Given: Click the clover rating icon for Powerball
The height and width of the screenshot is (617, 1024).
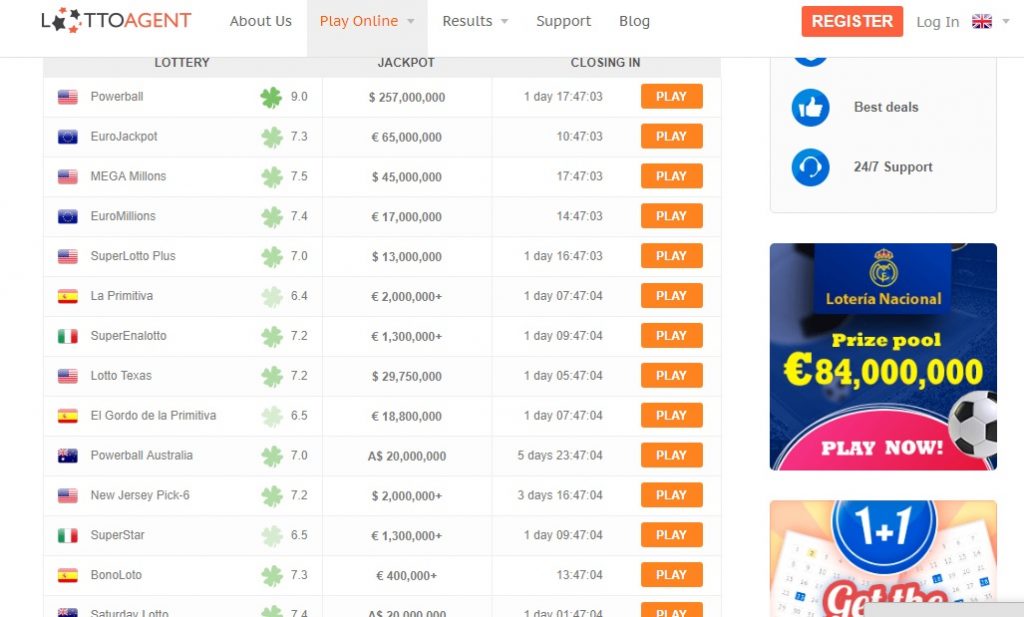Looking at the screenshot, I should pos(271,97).
